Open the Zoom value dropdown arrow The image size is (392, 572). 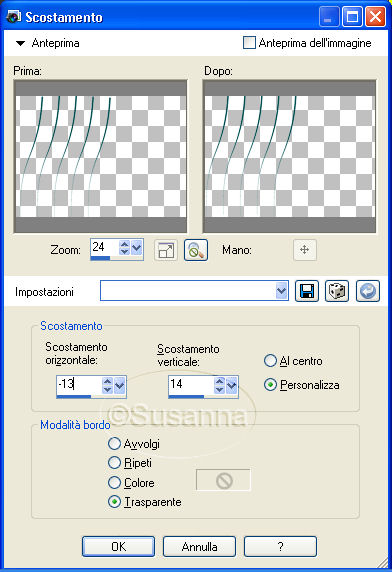(x=137, y=248)
